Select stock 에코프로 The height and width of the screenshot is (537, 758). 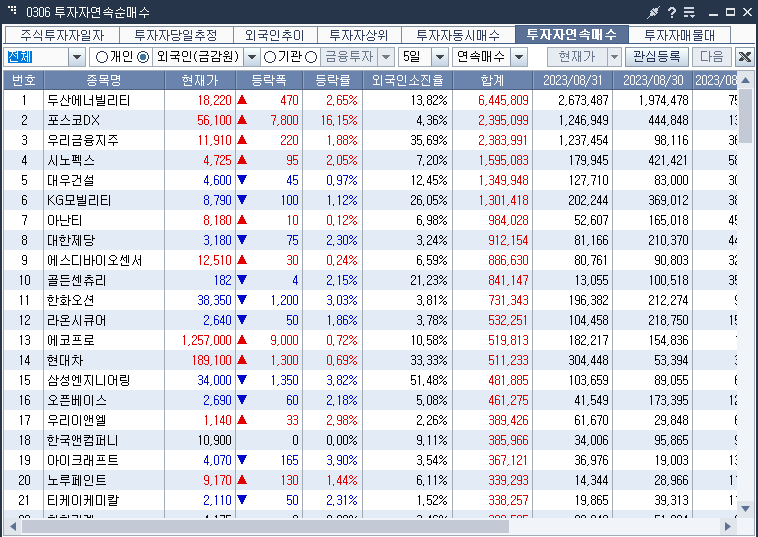71,341
